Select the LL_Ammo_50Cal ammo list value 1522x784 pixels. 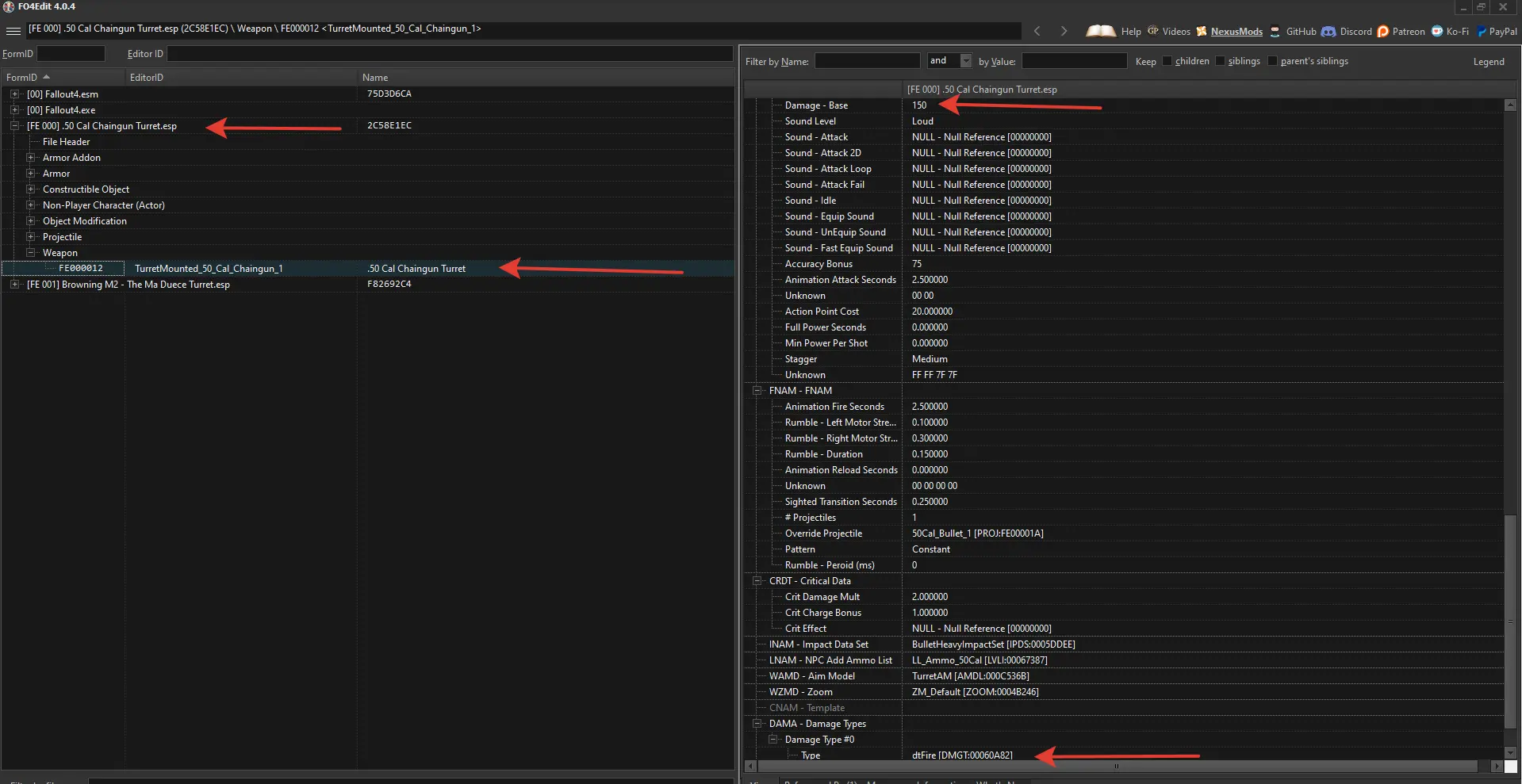(x=980, y=660)
